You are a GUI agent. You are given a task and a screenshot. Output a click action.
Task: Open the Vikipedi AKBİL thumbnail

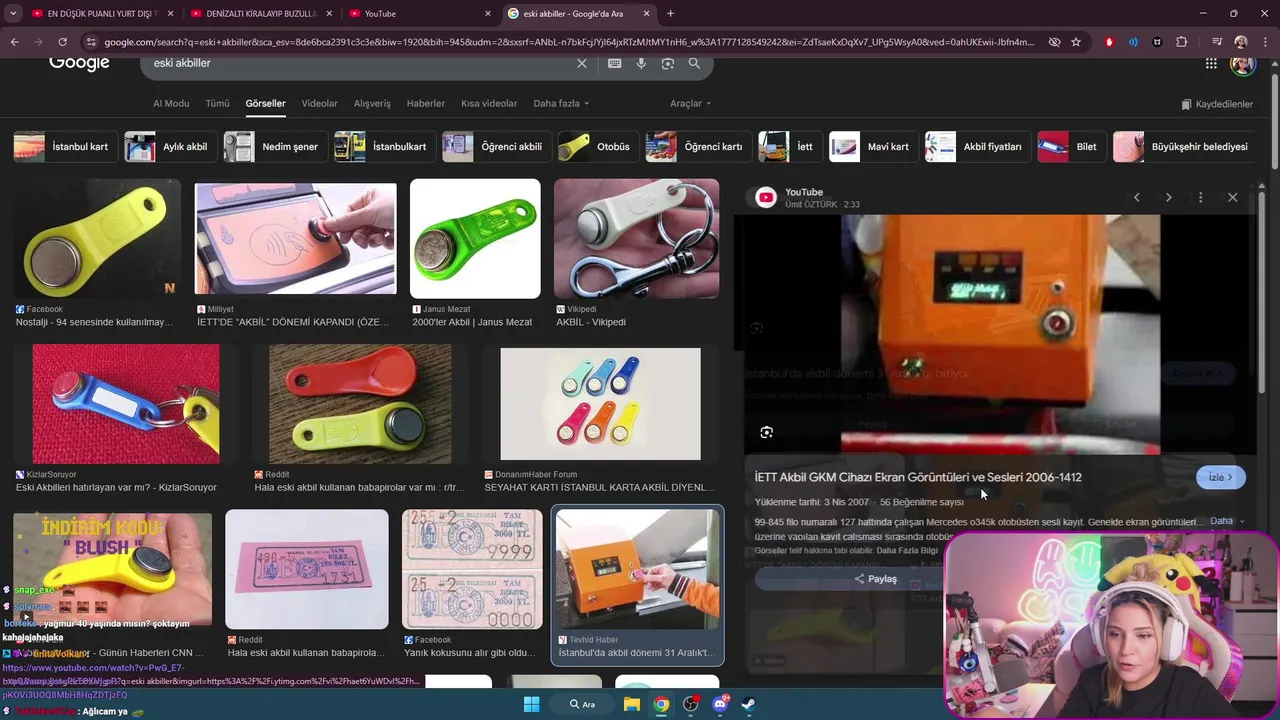636,240
